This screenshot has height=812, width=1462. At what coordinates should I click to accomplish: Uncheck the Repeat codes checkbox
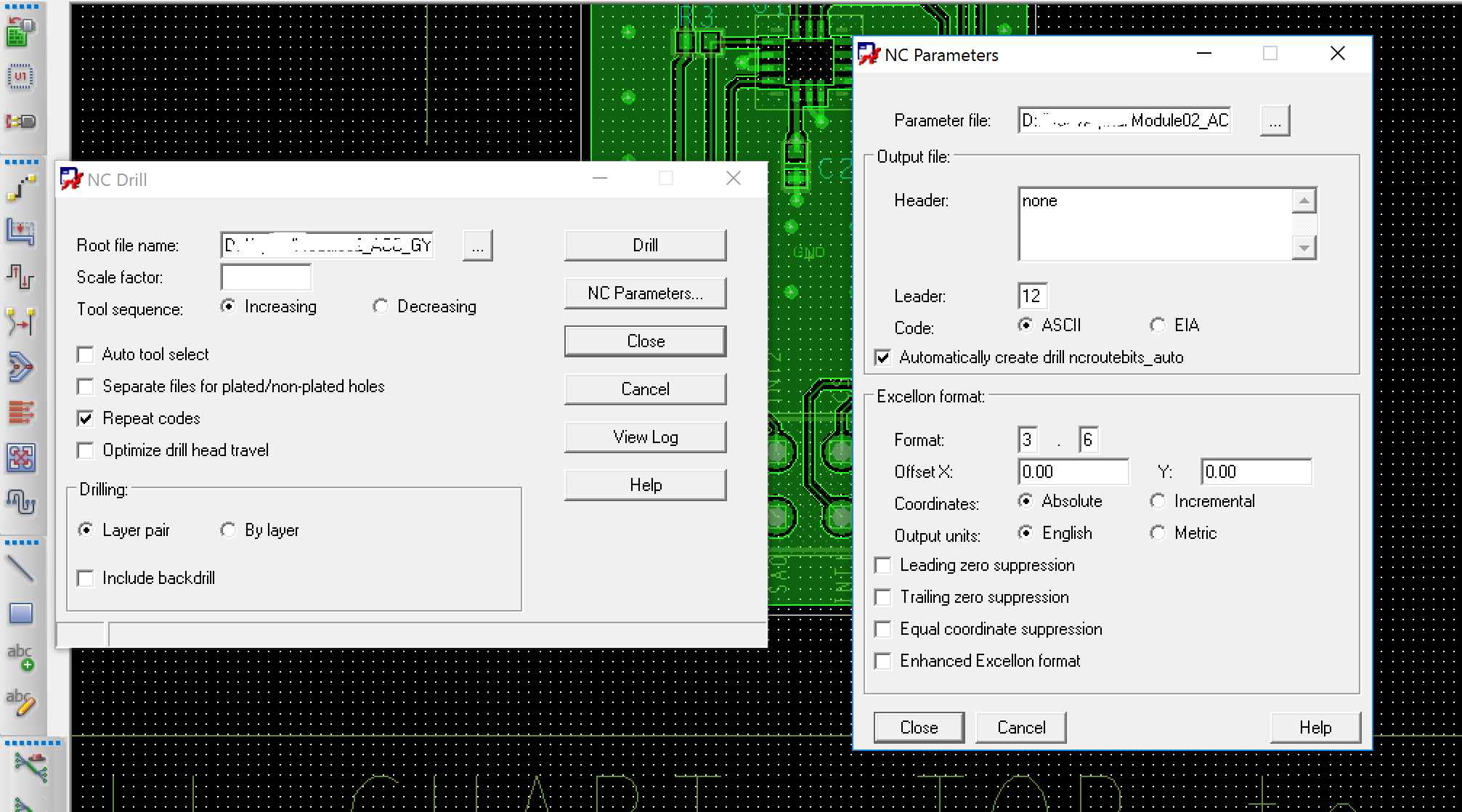[x=86, y=418]
